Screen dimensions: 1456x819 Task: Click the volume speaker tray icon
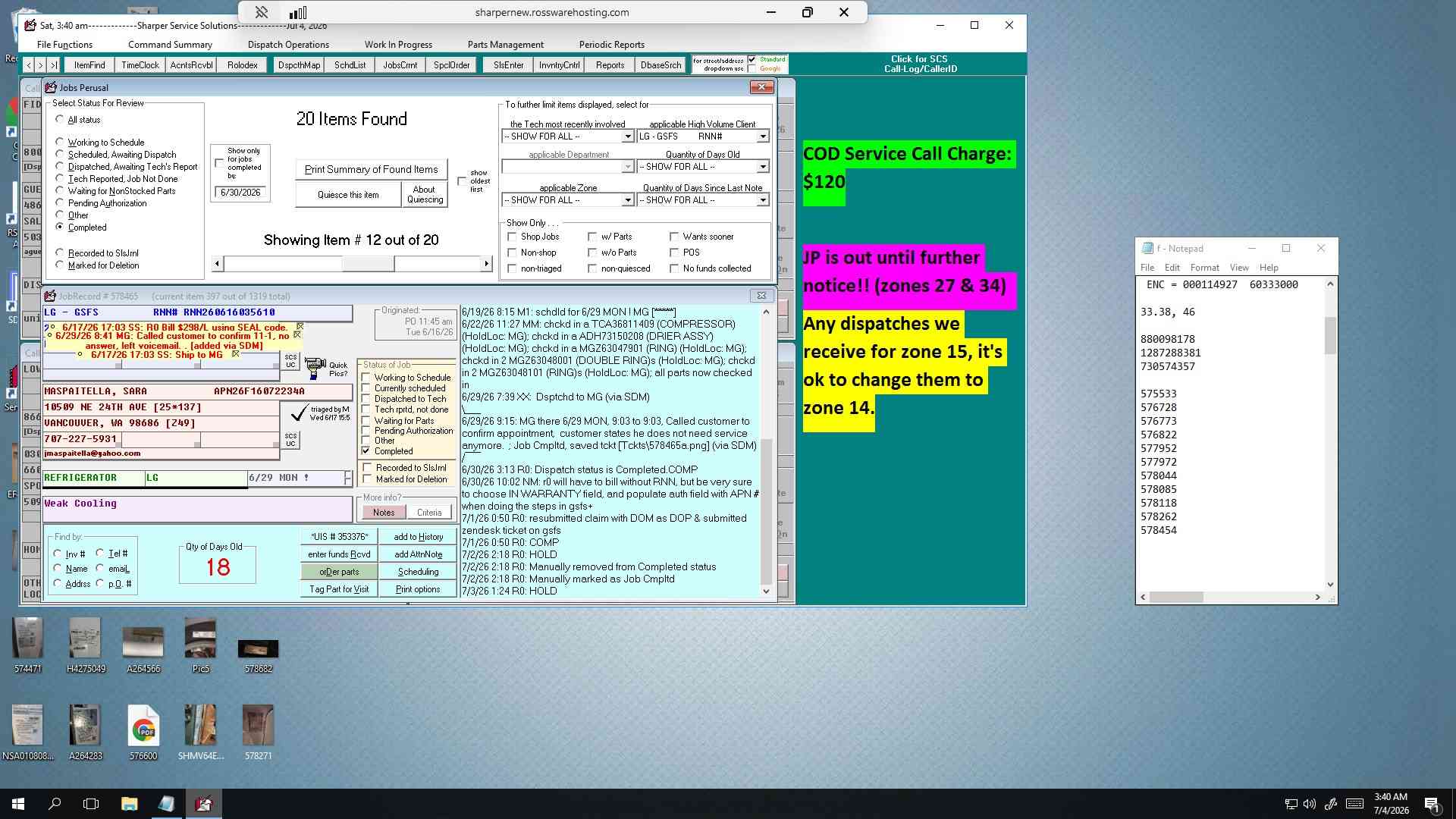click(x=1310, y=804)
